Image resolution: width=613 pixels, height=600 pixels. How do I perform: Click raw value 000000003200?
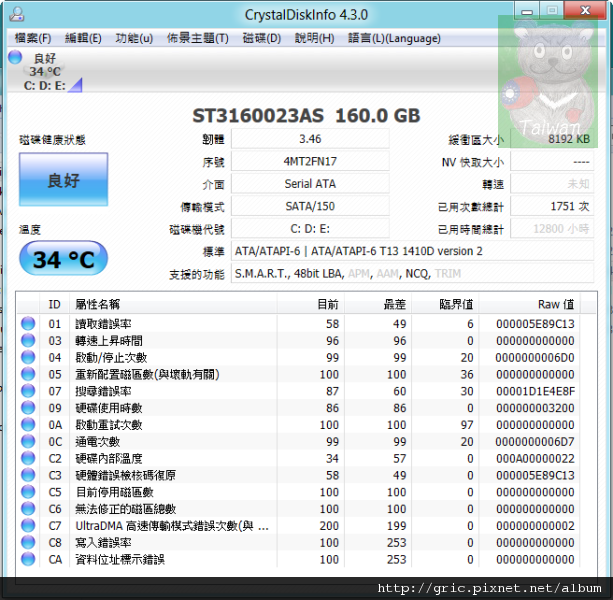535,408
